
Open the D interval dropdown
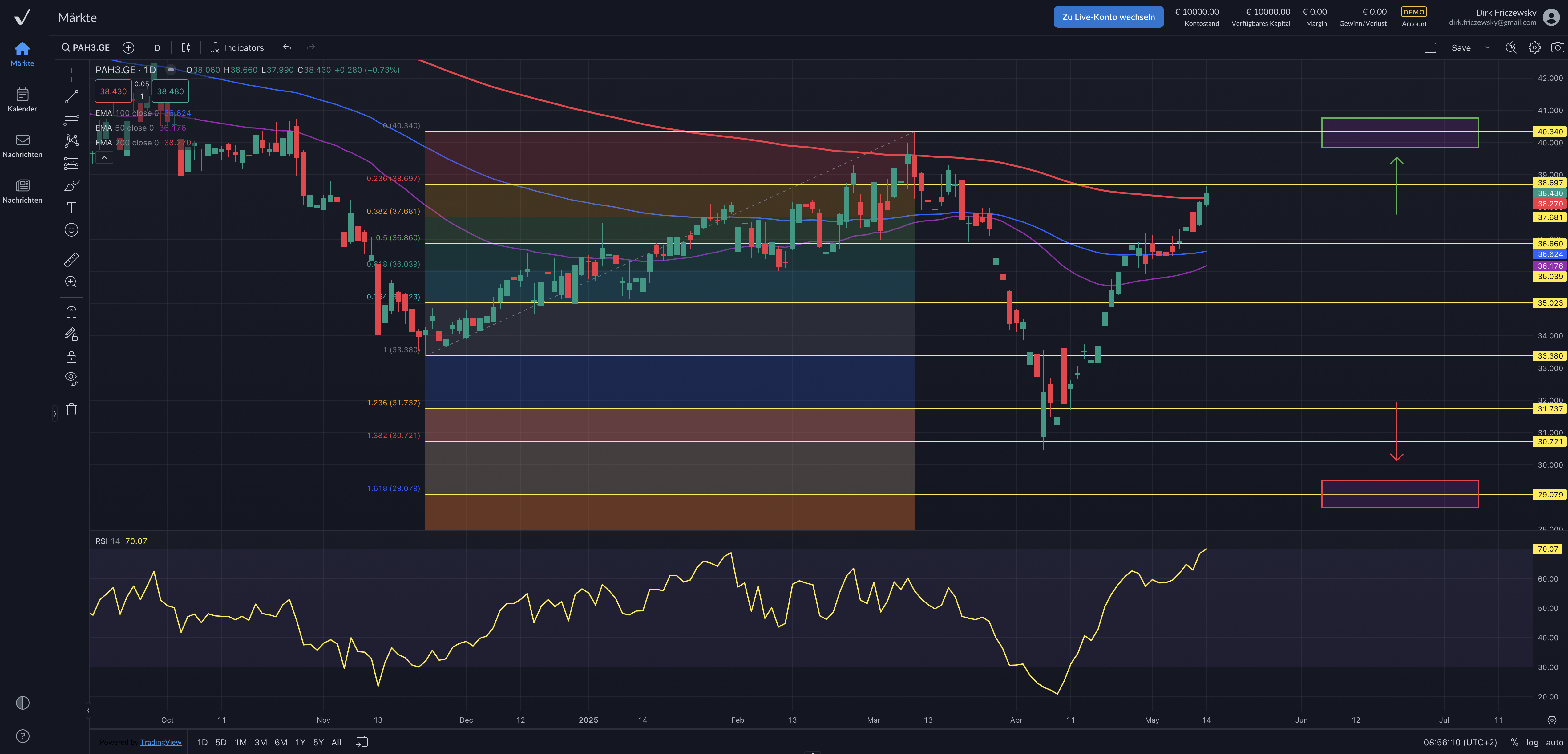157,47
